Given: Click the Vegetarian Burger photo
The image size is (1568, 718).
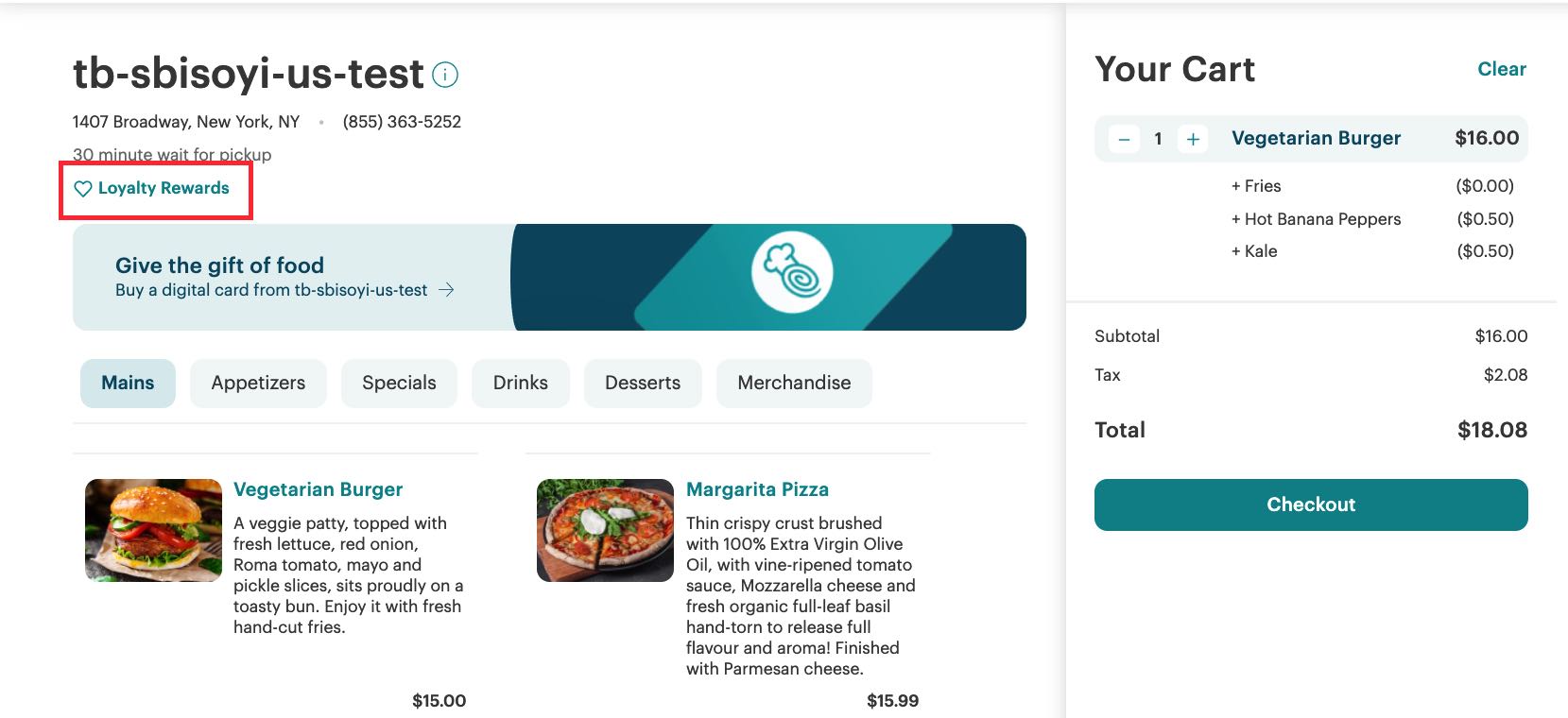Looking at the screenshot, I should click(152, 530).
